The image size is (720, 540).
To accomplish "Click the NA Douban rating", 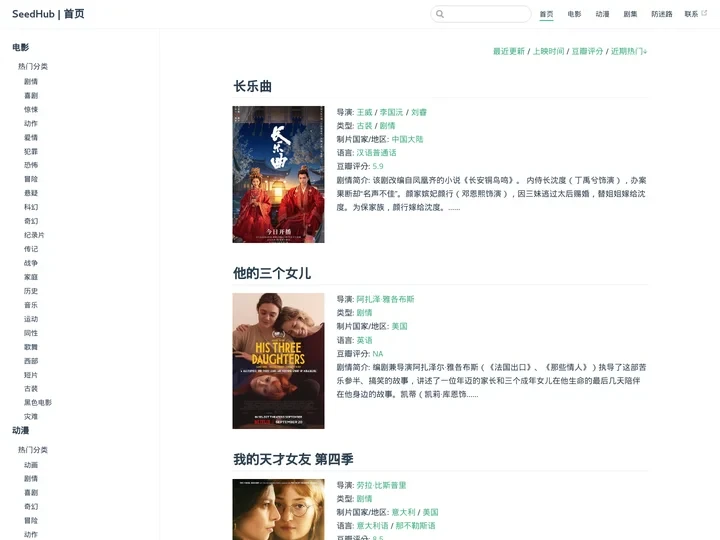I will [378, 354].
